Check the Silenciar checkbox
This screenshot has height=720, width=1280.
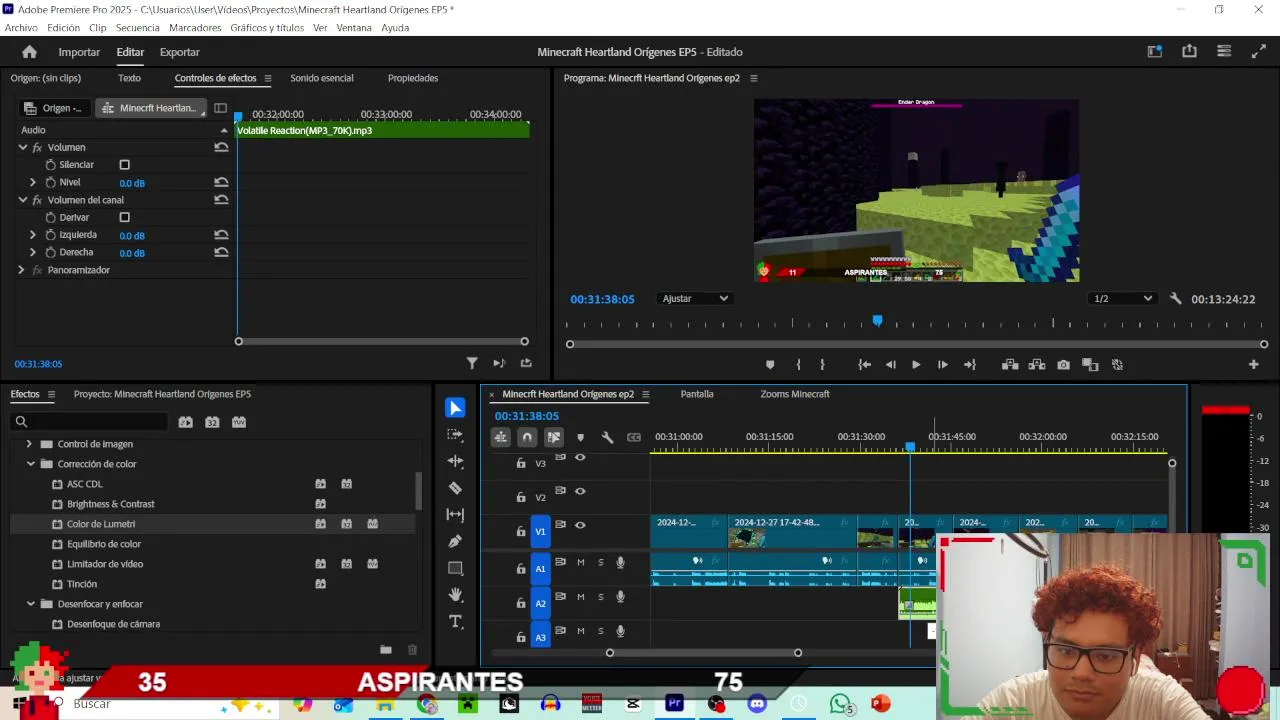point(125,165)
